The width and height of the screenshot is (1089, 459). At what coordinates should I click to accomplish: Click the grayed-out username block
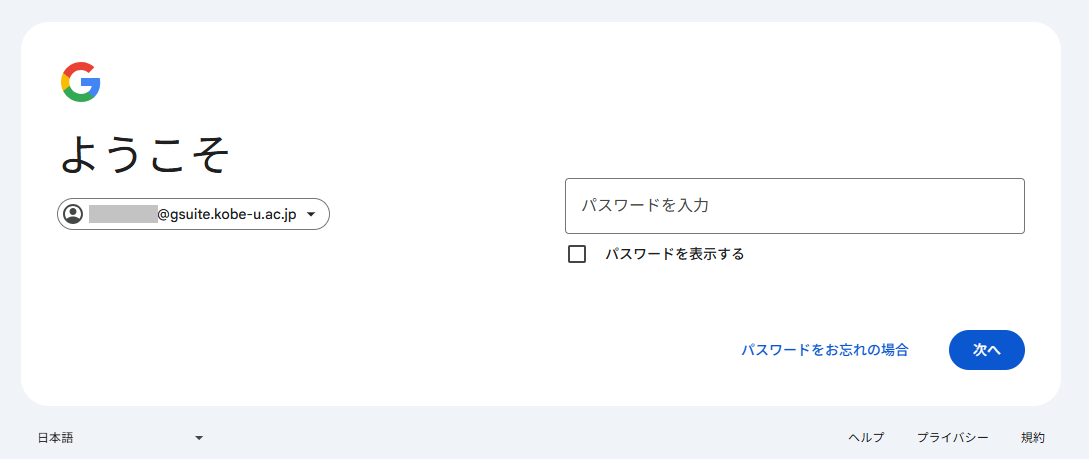point(123,214)
